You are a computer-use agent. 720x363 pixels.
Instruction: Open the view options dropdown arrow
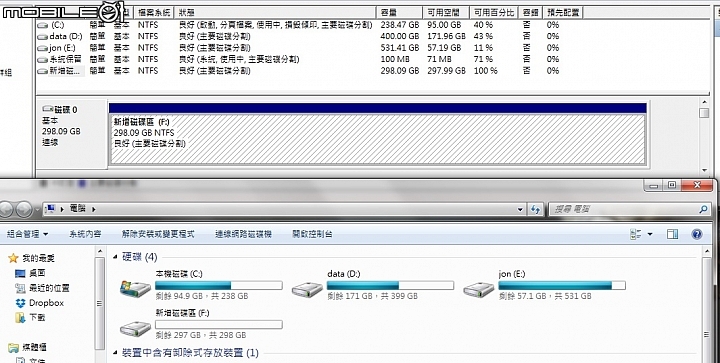click(x=650, y=235)
